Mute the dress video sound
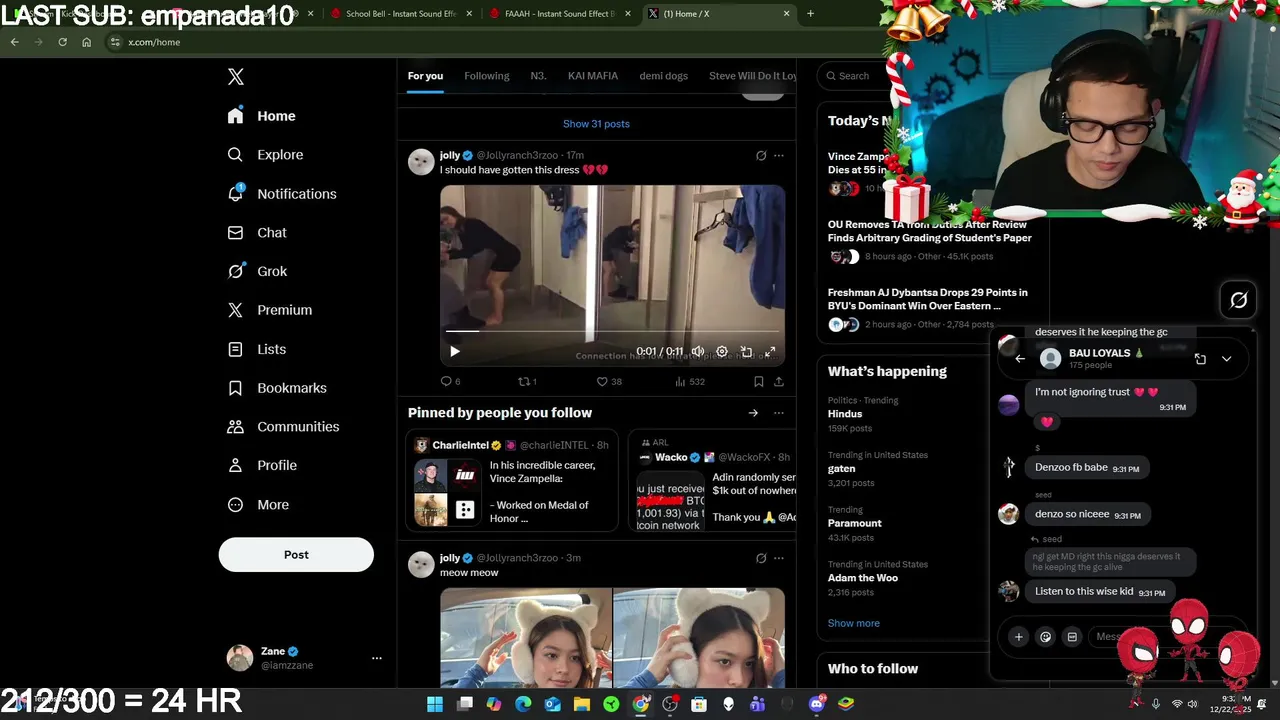1280x720 pixels. click(x=698, y=351)
